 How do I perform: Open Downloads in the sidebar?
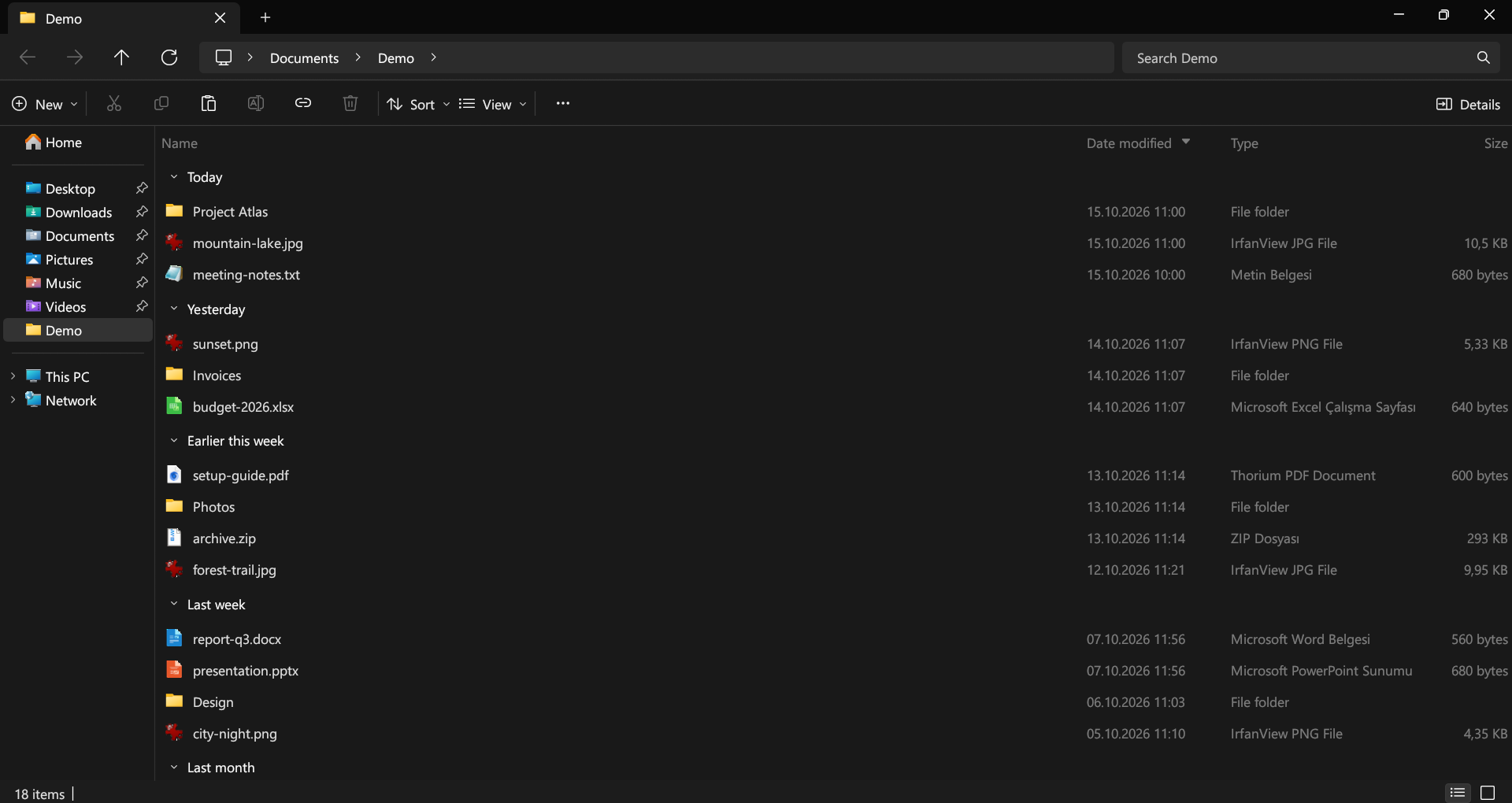(x=79, y=213)
